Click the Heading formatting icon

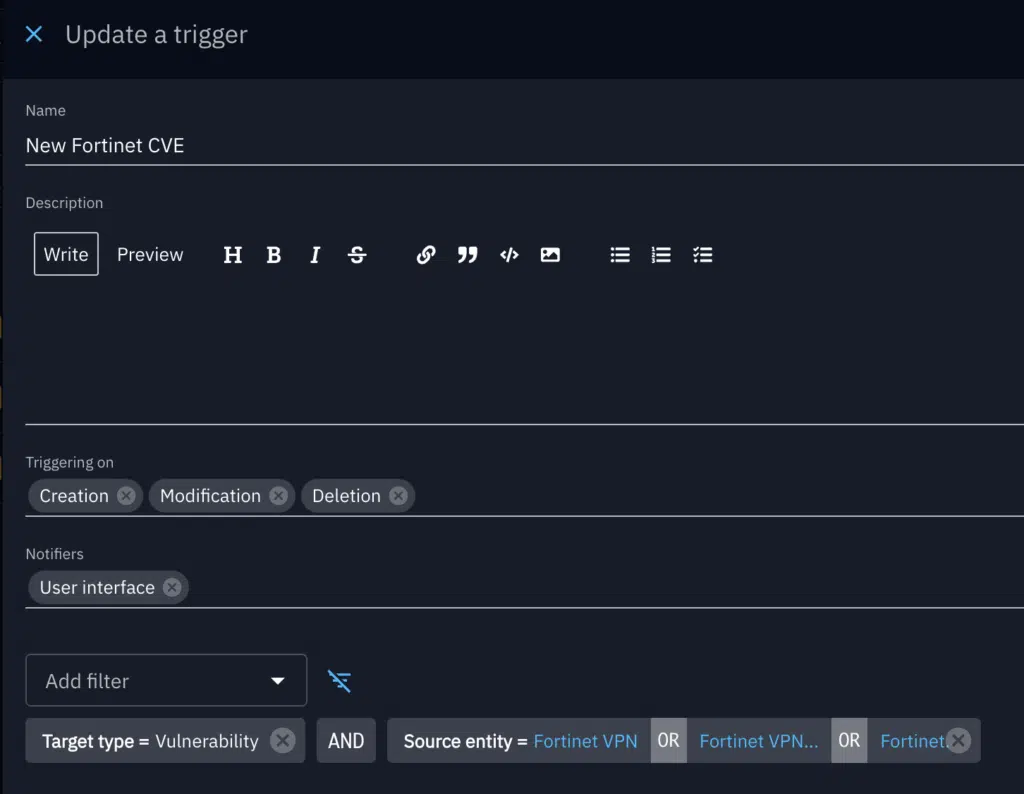[232, 255]
